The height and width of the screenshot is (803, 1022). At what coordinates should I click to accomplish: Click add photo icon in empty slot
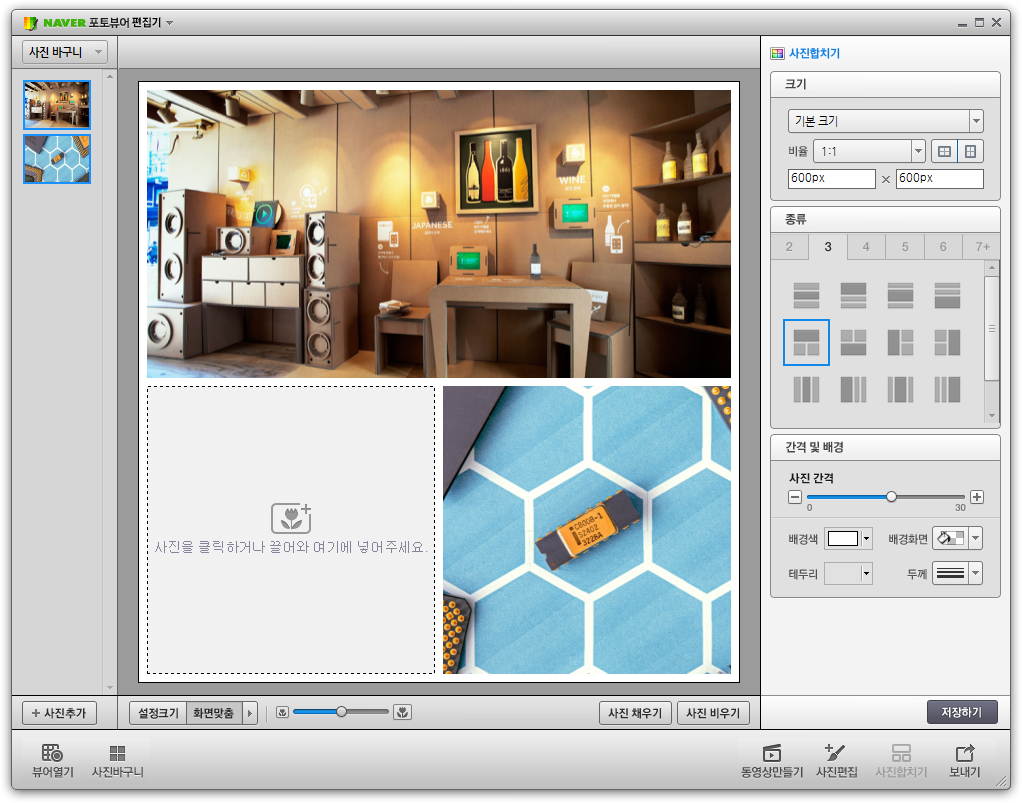(291, 518)
